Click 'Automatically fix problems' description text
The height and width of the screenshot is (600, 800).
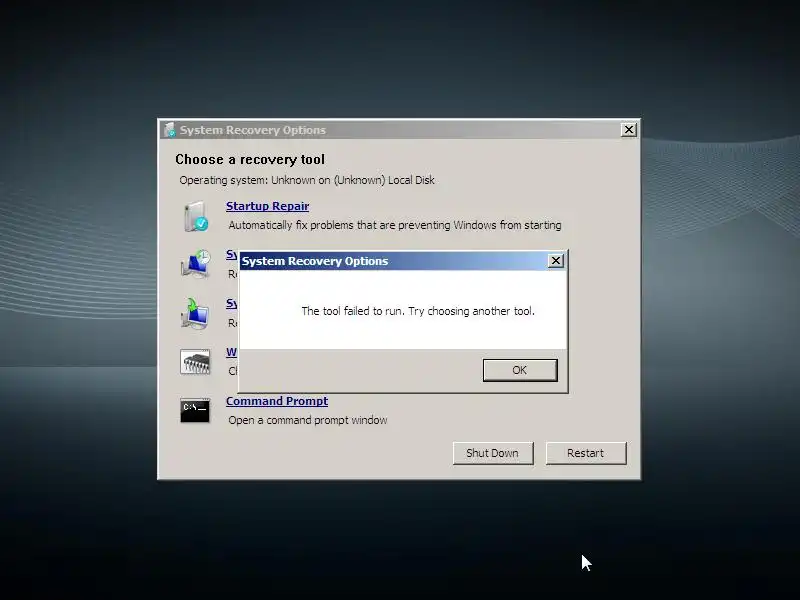[x=395, y=225]
